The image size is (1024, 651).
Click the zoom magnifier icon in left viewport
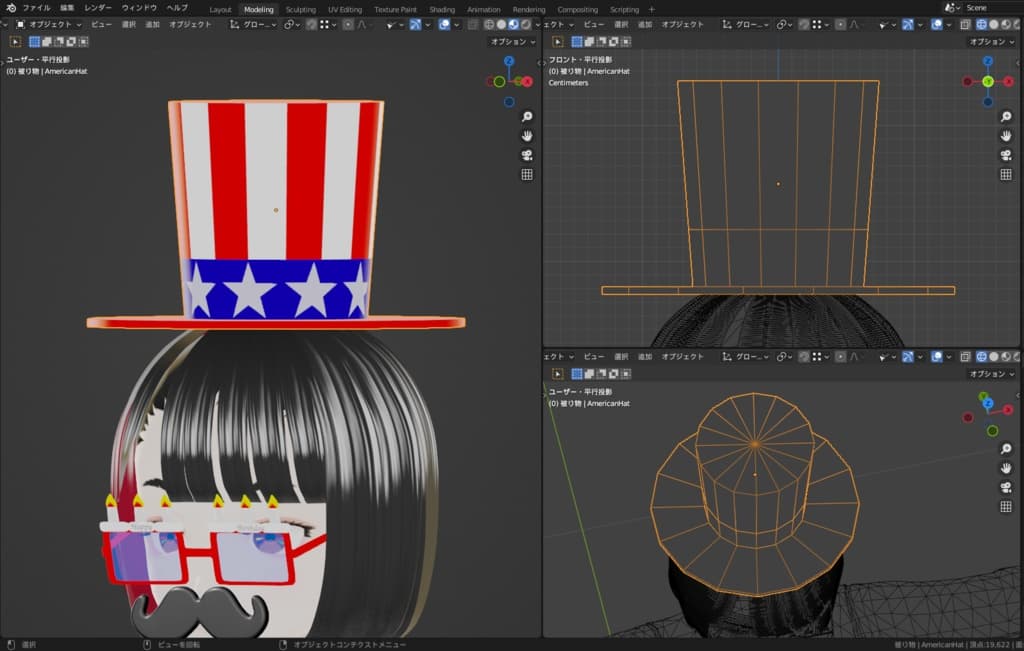pos(527,117)
